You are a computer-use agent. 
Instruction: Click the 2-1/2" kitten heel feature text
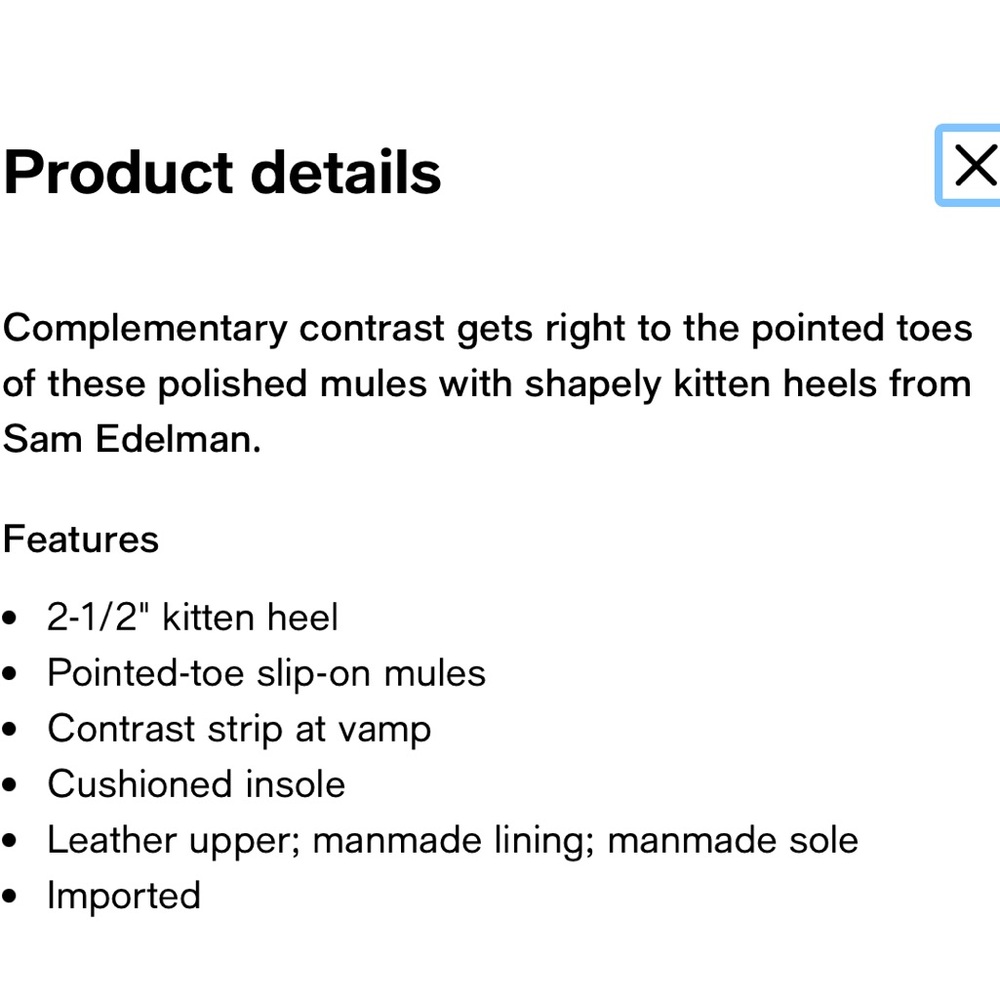pos(193,617)
